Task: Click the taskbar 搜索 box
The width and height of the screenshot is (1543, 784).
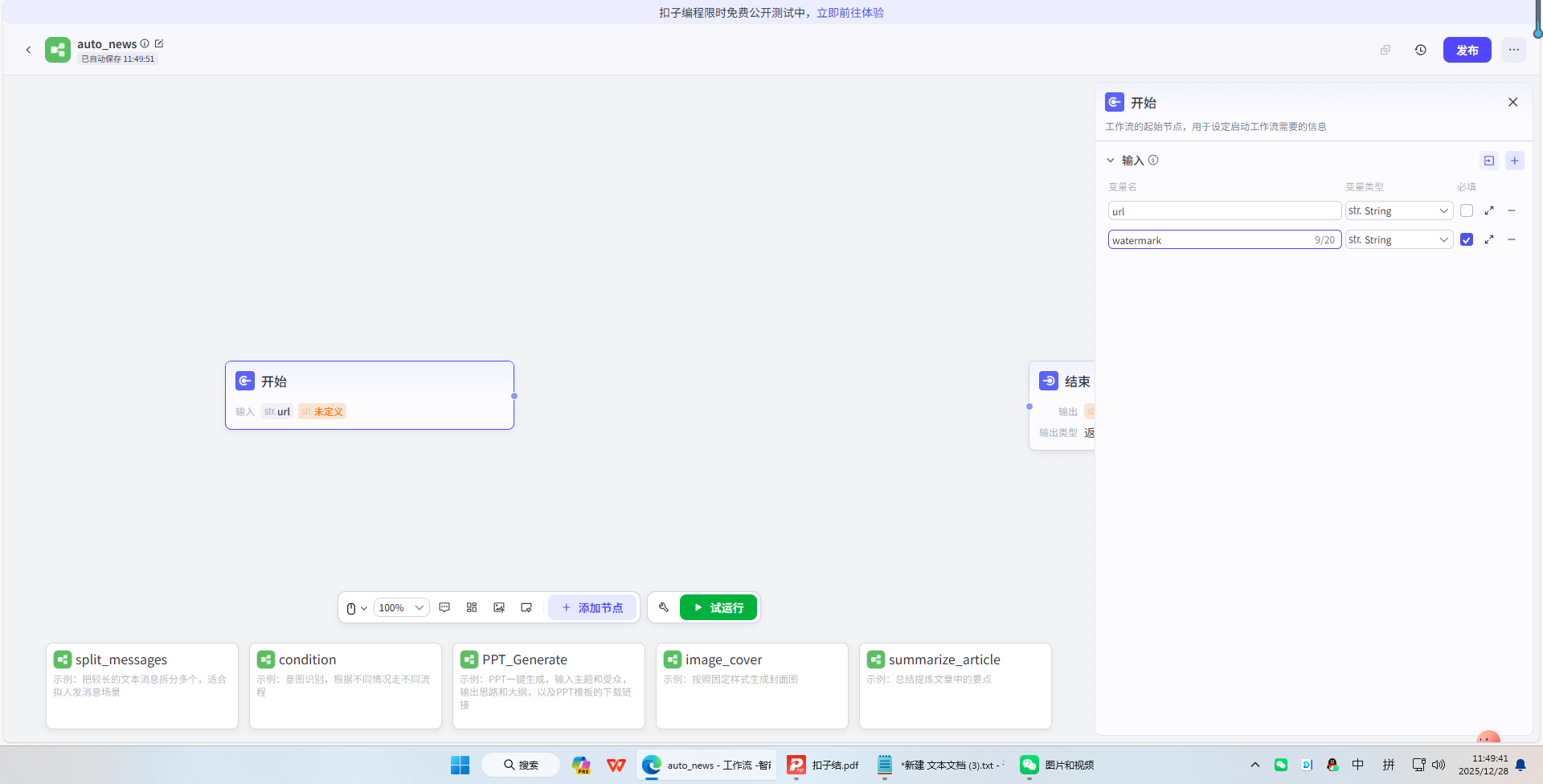Action: (521, 765)
